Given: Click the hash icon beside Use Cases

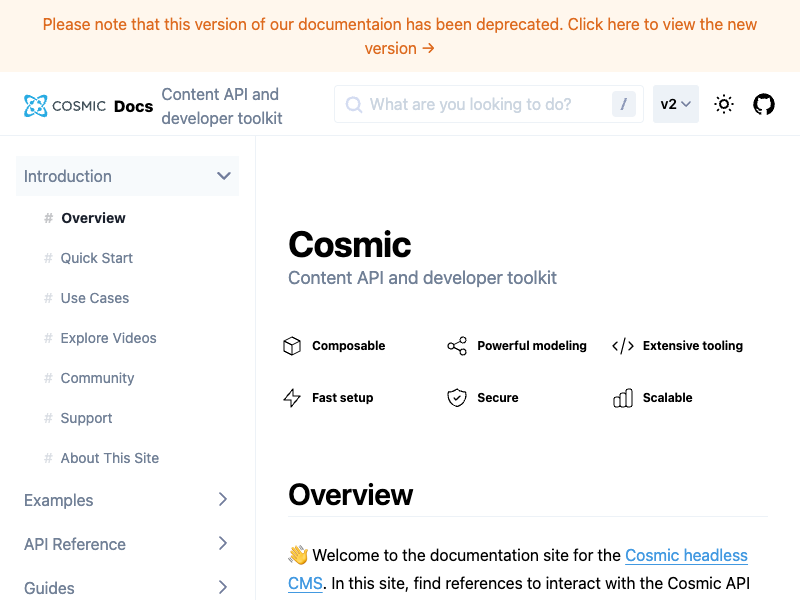Looking at the screenshot, I should click(x=48, y=298).
